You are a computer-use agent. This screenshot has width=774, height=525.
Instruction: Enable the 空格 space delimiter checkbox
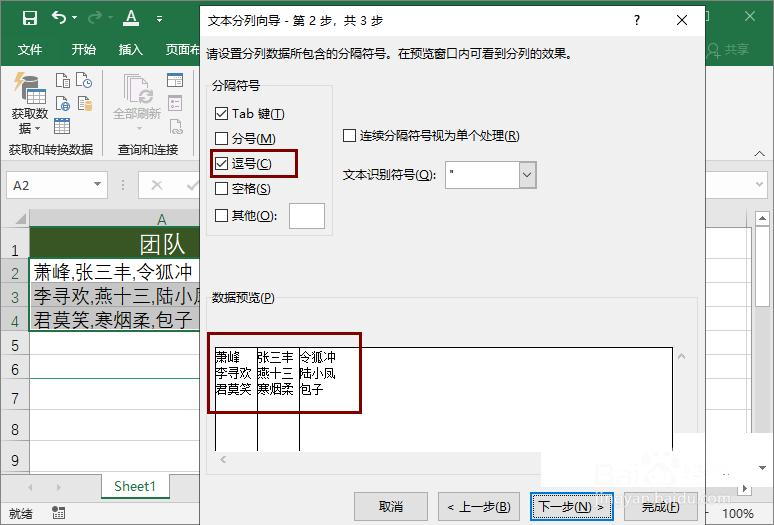tap(221, 188)
